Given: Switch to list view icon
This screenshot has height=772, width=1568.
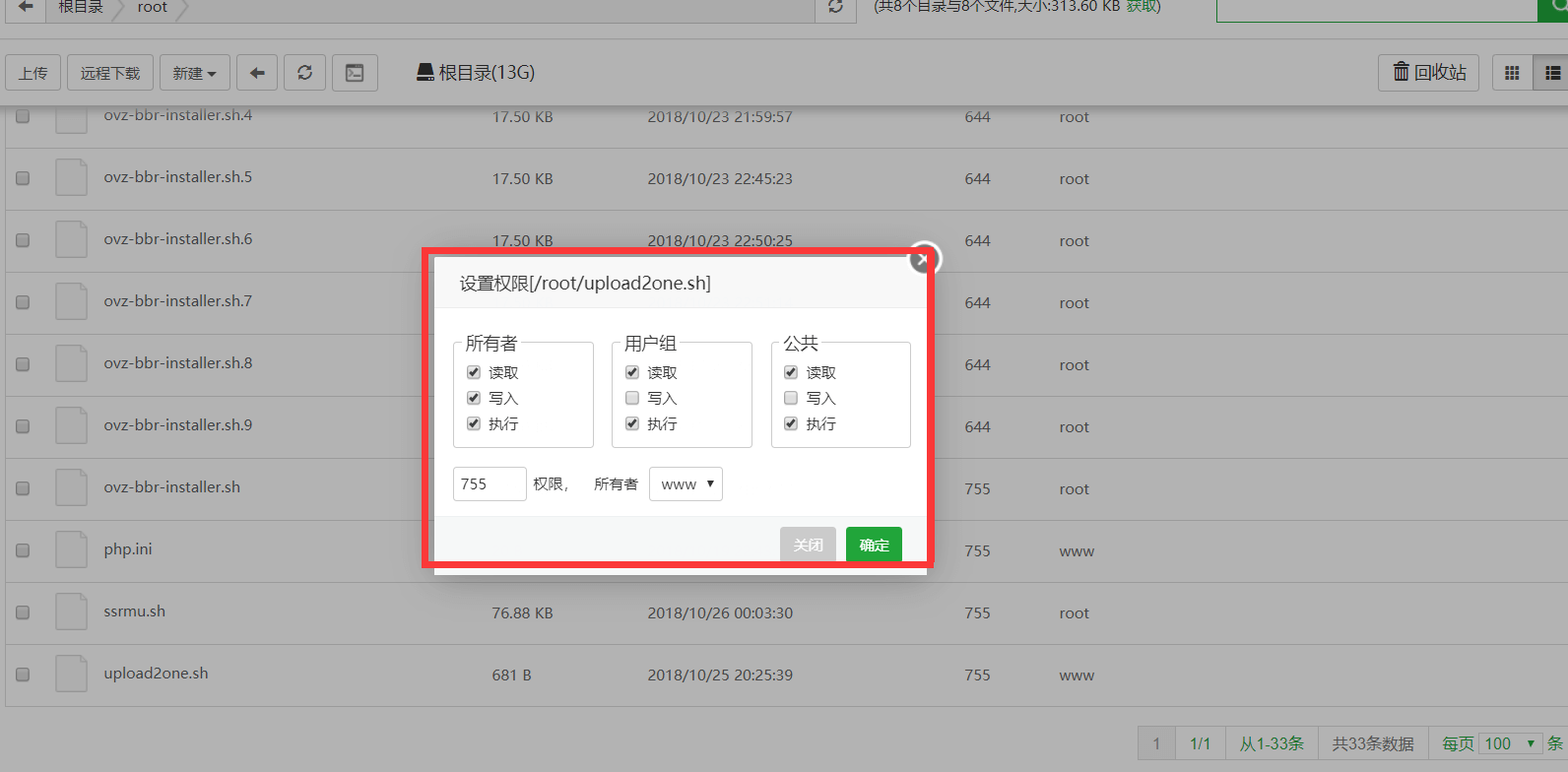Looking at the screenshot, I should (1552, 73).
